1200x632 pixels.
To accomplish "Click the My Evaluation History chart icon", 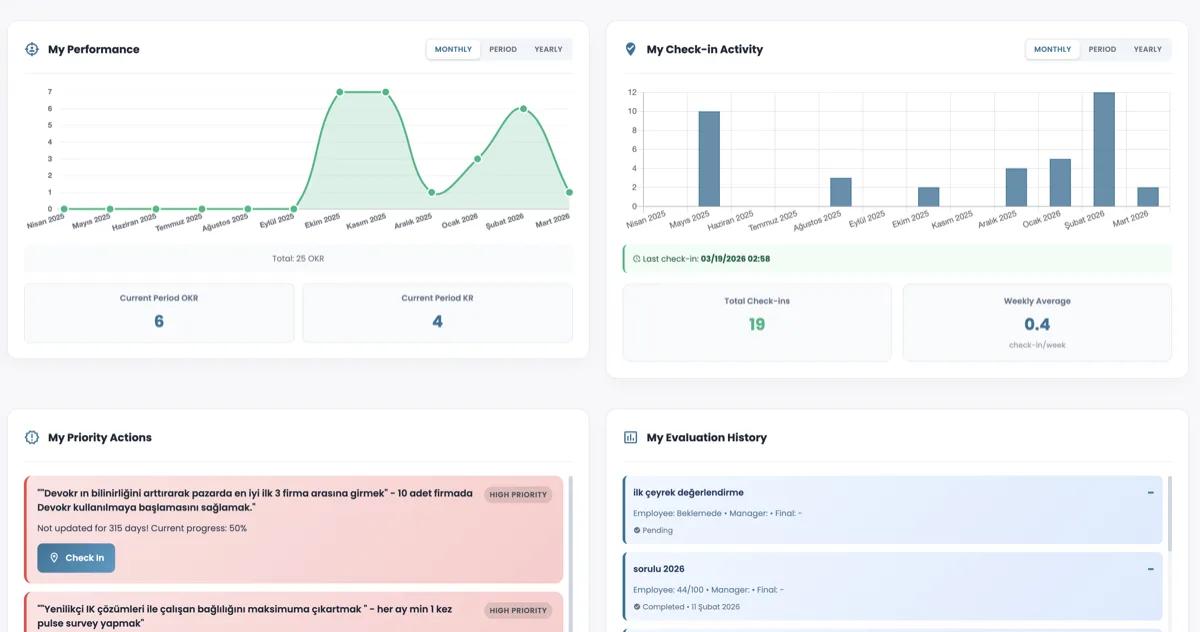I will [x=630, y=437].
